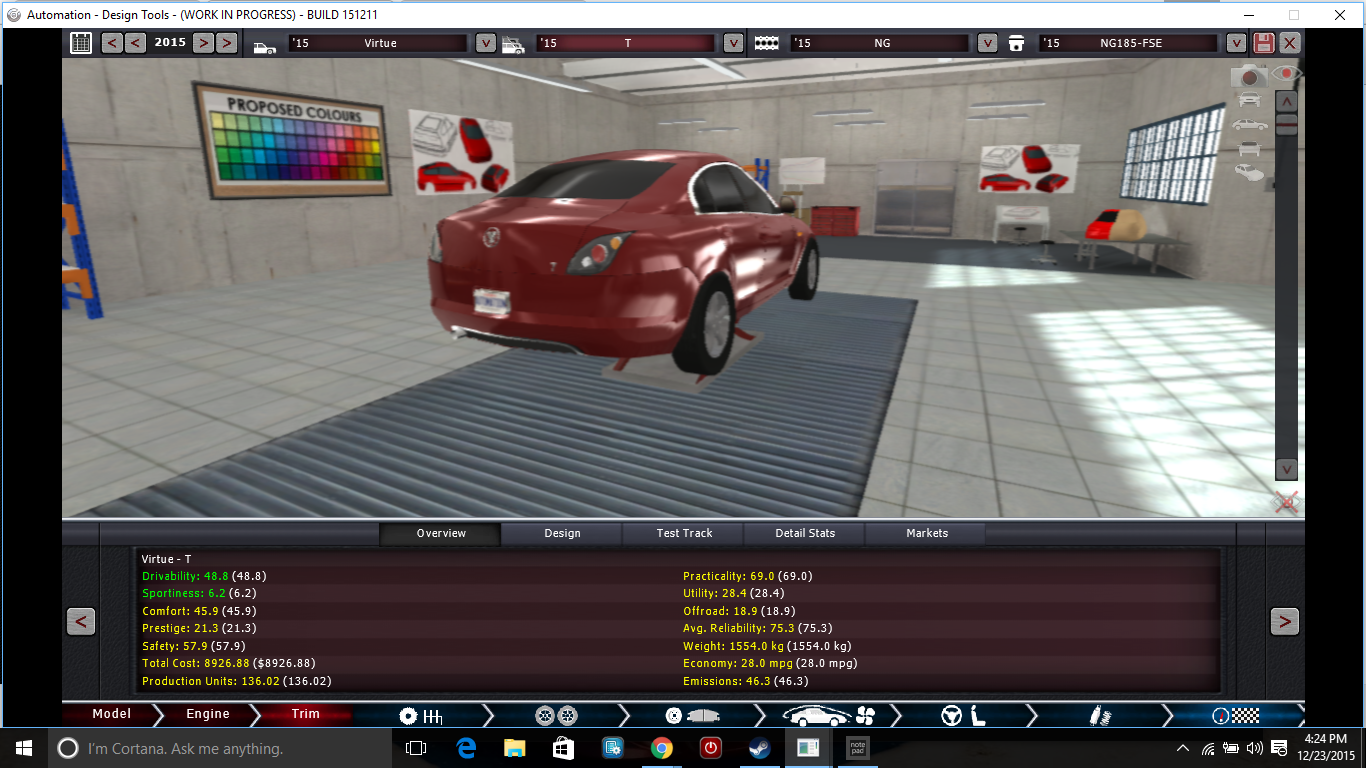Go to the Trim stage
Viewport: 1366px width, 768px height.
tap(305, 714)
